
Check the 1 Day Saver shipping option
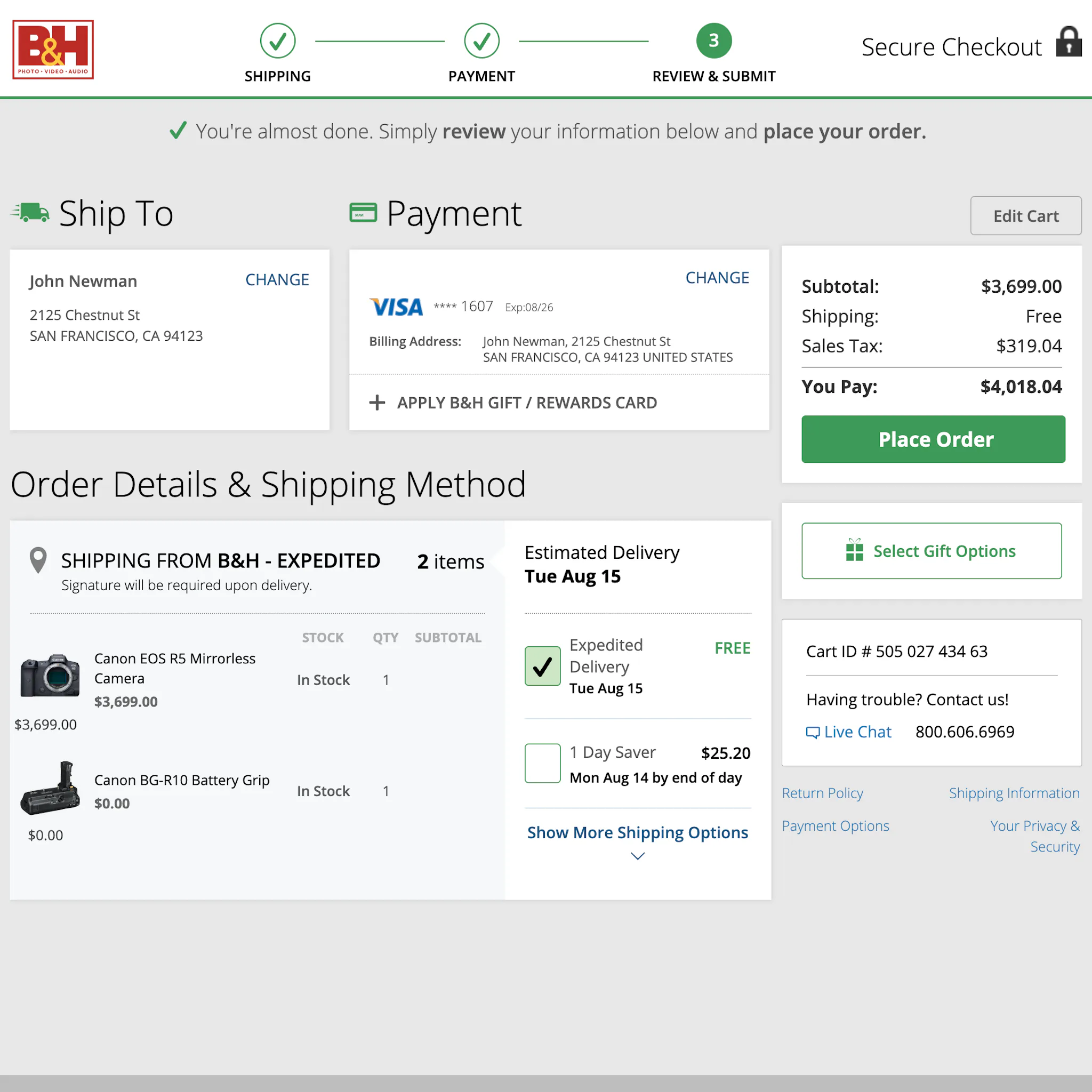coord(543,763)
